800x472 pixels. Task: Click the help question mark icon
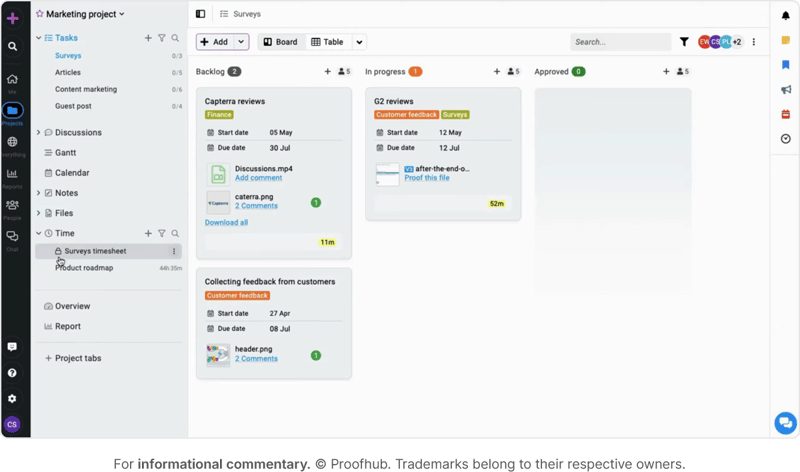12,373
